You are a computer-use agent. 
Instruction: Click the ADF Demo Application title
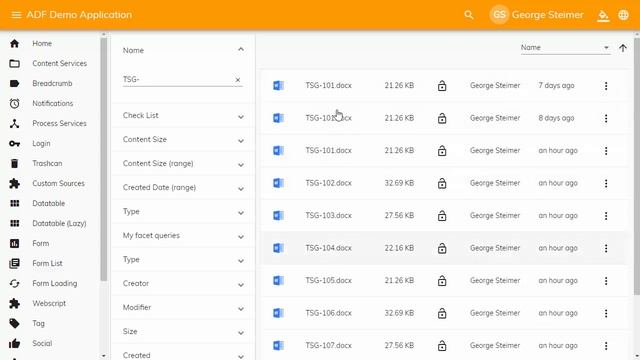[x=79, y=15]
